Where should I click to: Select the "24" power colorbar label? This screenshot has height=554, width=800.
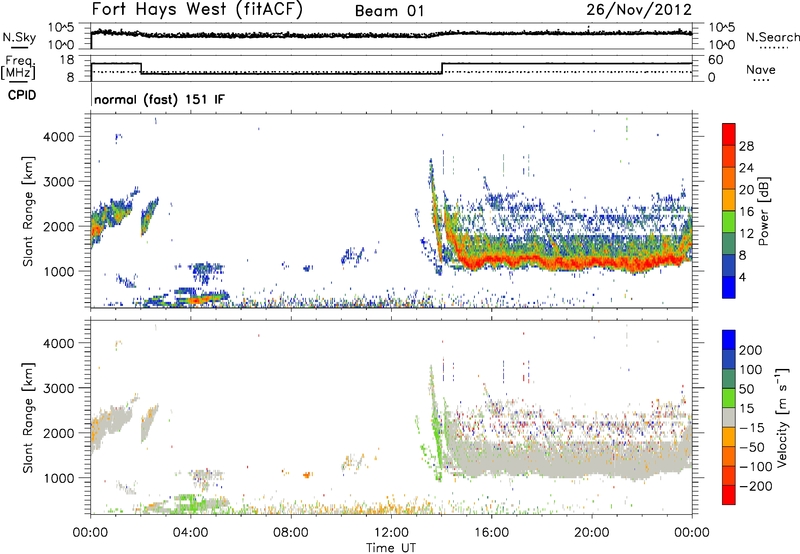pyautogui.click(x=746, y=168)
